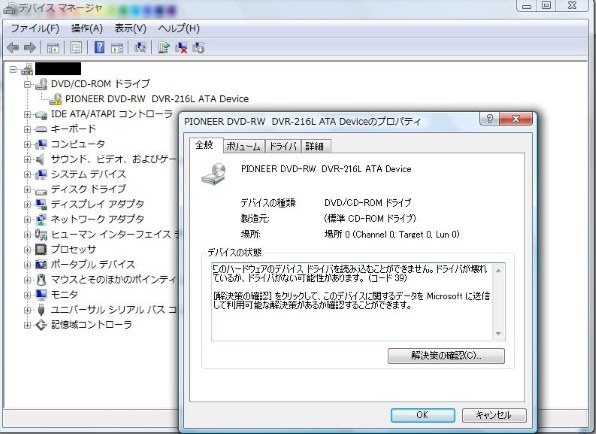The height and width of the screenshot is (434, 596).
Task: Collapse the DVD/CD-ROM ドライブ tree node
Action: coord(27,84)
